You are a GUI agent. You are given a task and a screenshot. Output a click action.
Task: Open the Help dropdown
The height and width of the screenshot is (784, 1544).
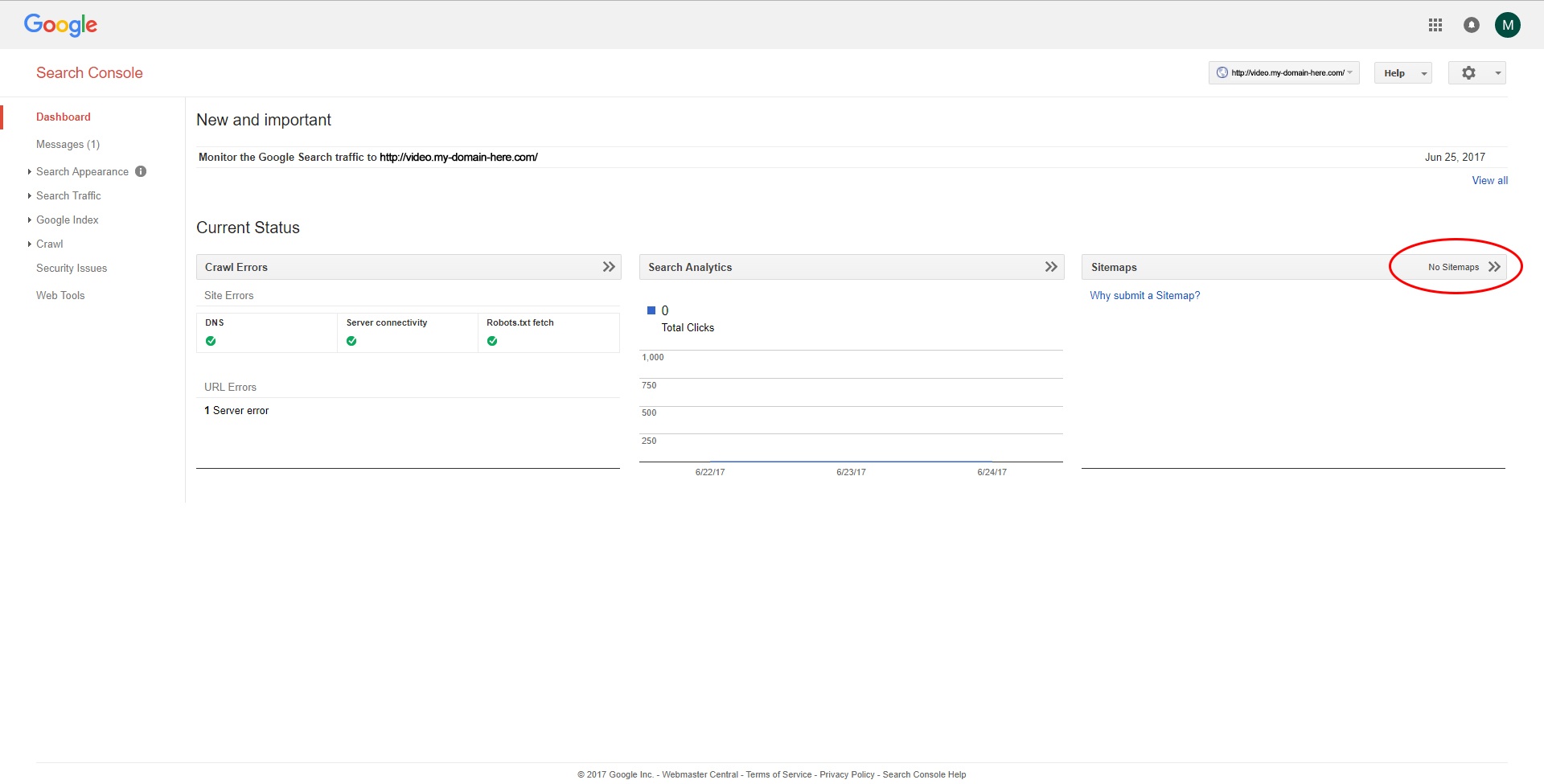(x=1403, y=73)
